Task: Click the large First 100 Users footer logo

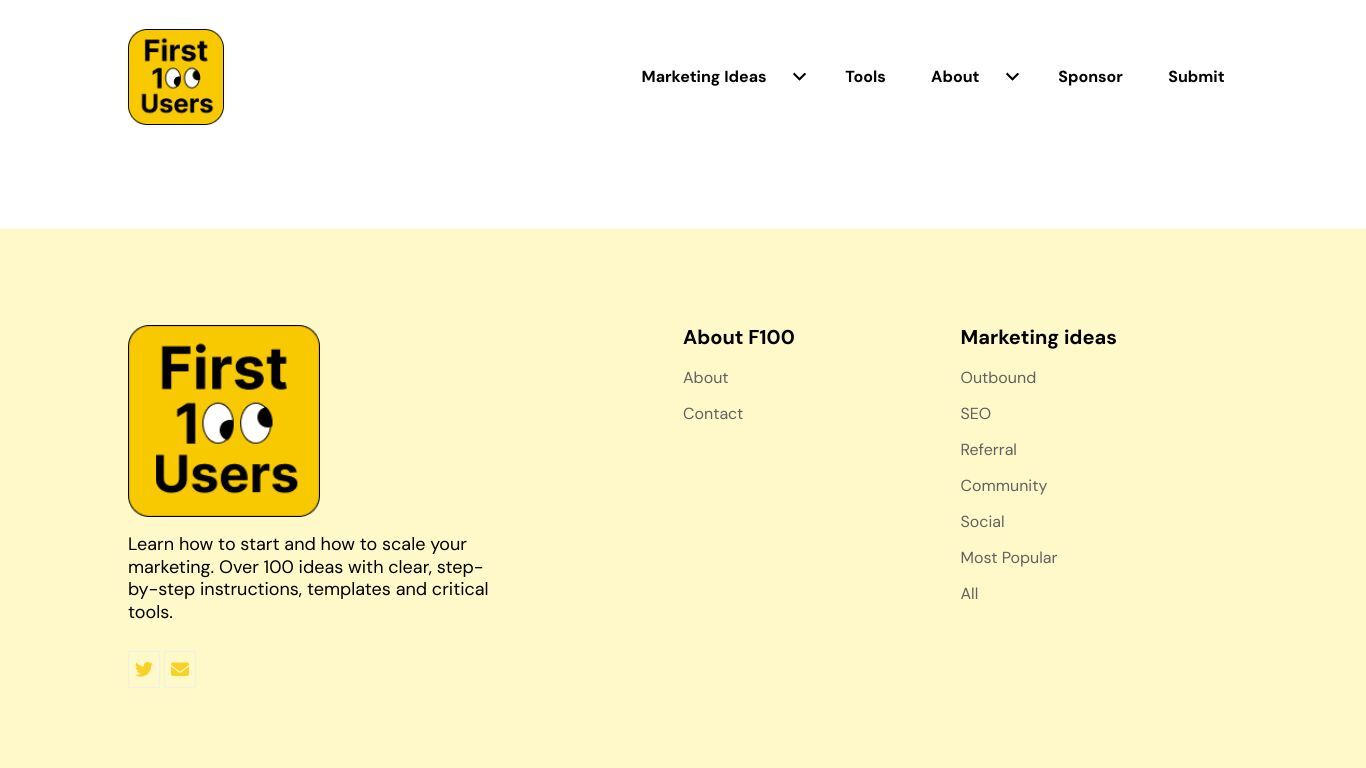Action: (224, 421)
